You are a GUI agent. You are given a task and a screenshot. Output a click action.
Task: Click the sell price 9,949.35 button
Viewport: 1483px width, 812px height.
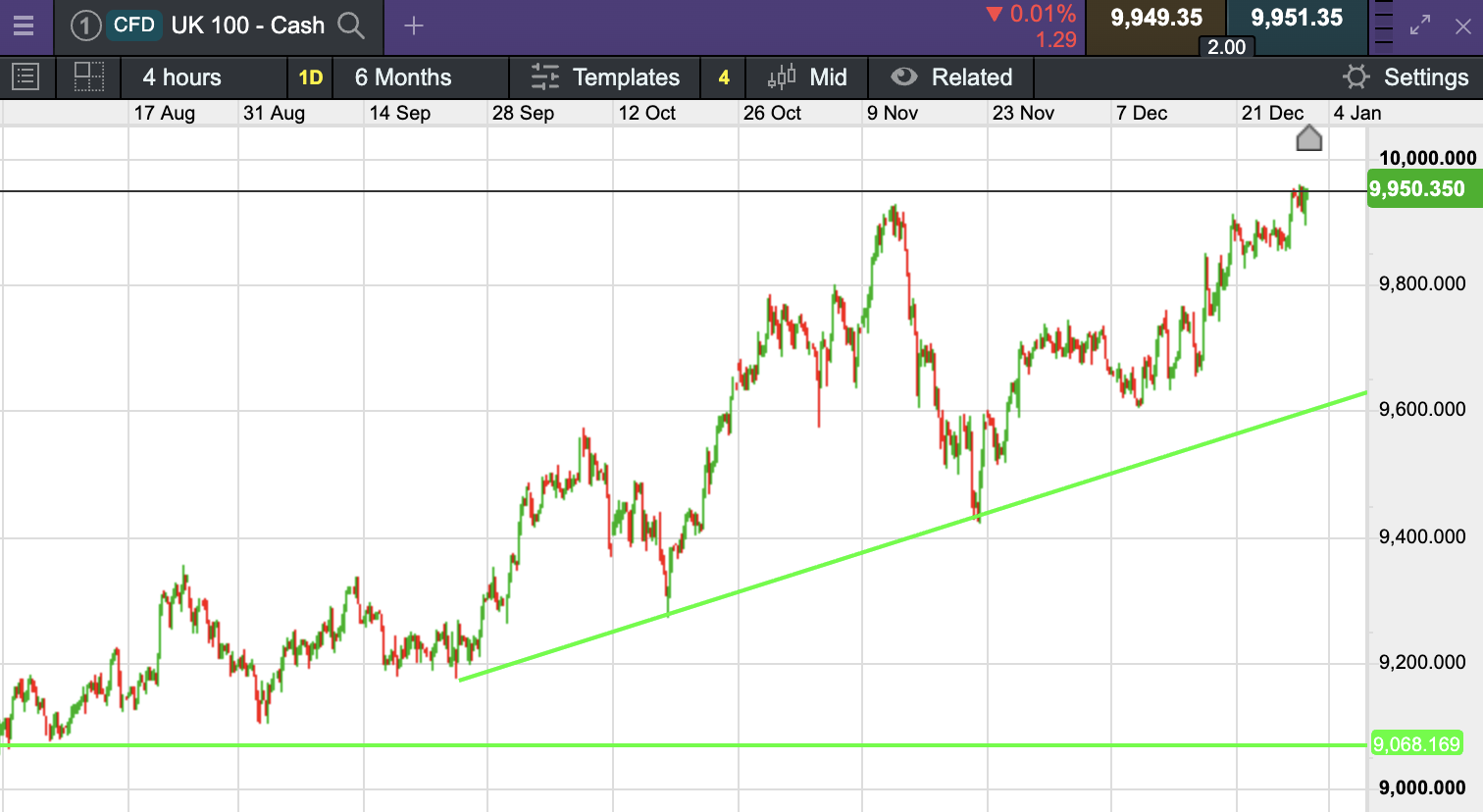click(1155, 20)
